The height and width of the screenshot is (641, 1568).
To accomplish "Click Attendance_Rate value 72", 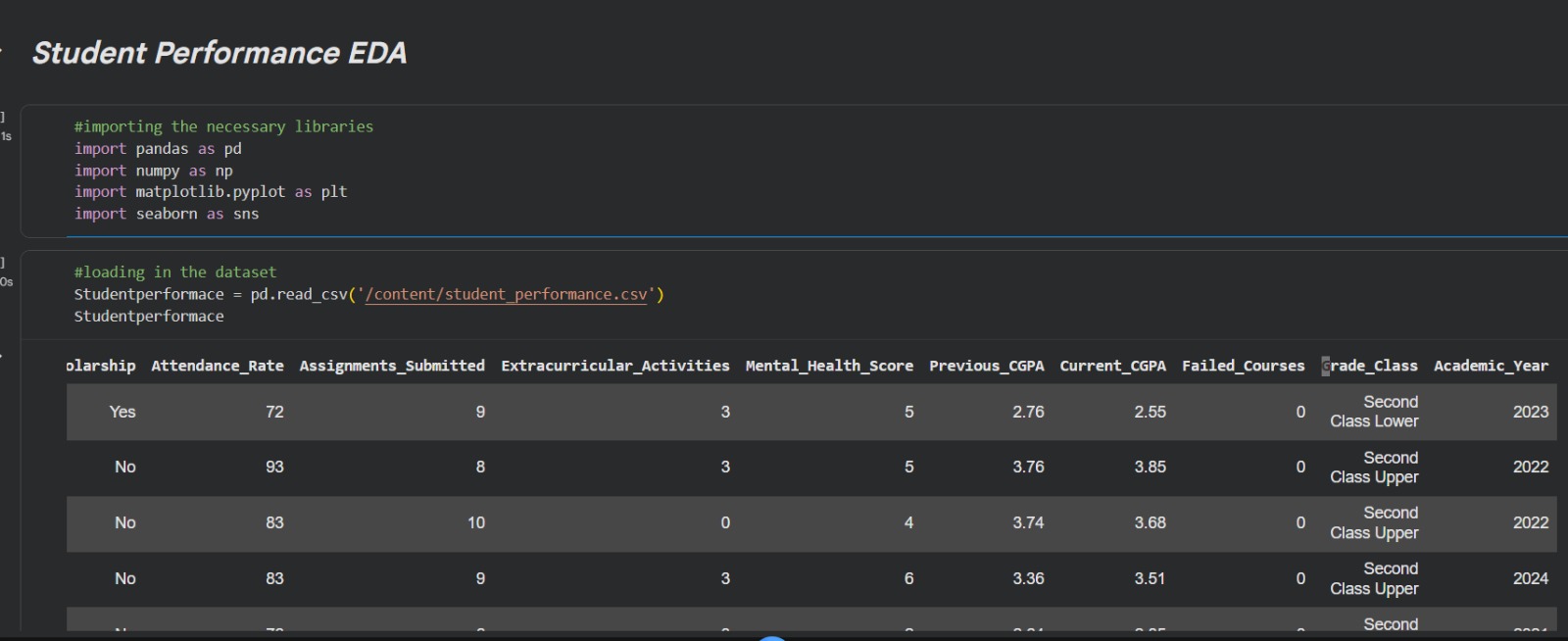I will click(x=274, y=412).
